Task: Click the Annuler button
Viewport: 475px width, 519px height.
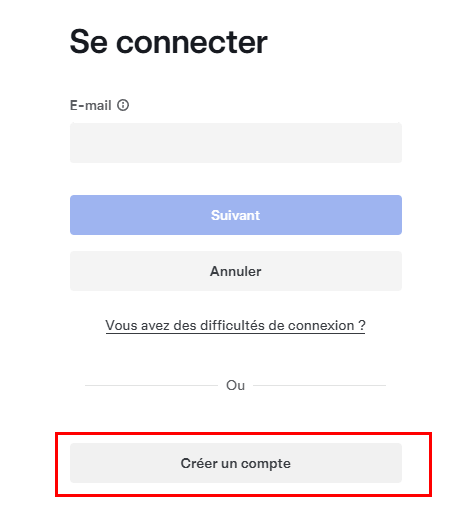Action: 236,271
